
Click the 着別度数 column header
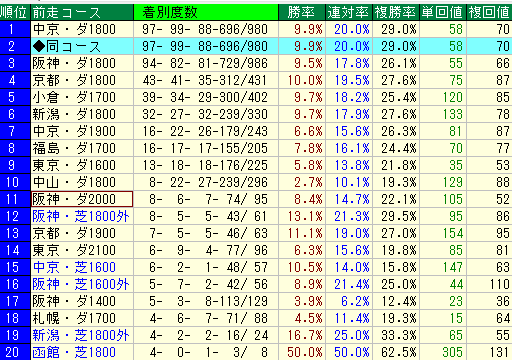tap(206, 12)
